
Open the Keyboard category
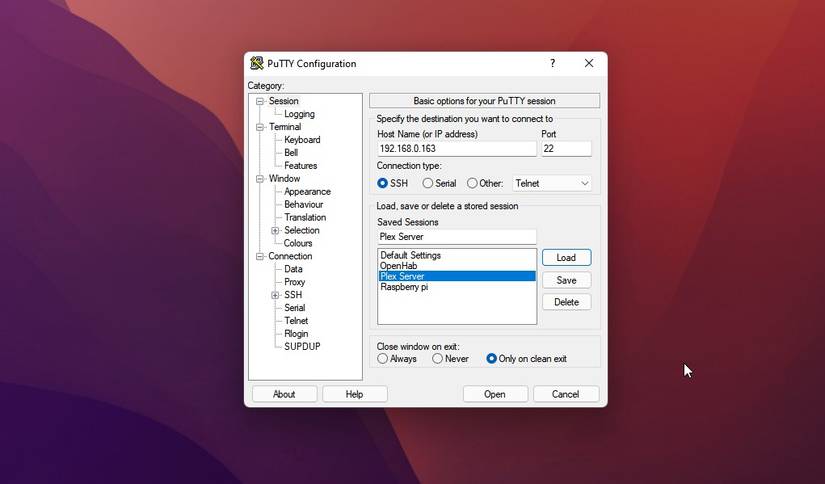point(302,140)
